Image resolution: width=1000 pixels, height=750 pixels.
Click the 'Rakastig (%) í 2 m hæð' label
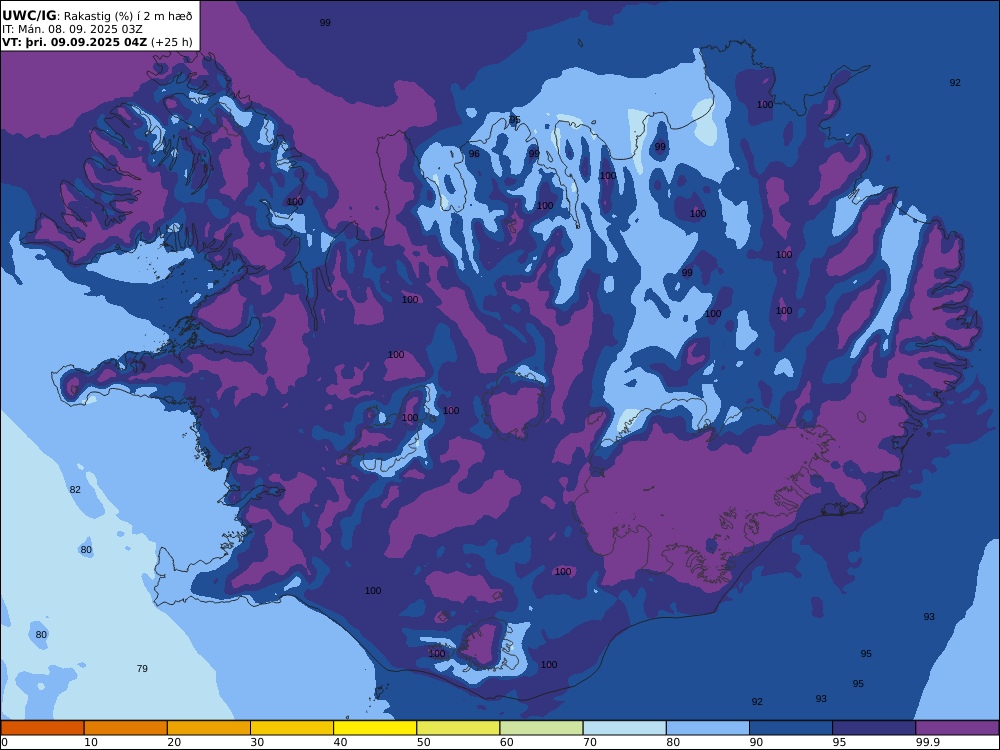click(x=128, y=16)
